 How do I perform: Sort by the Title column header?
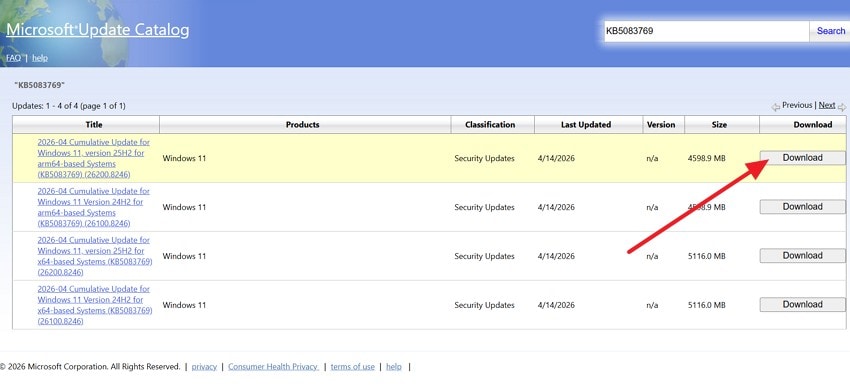click(x=94, y=125)
